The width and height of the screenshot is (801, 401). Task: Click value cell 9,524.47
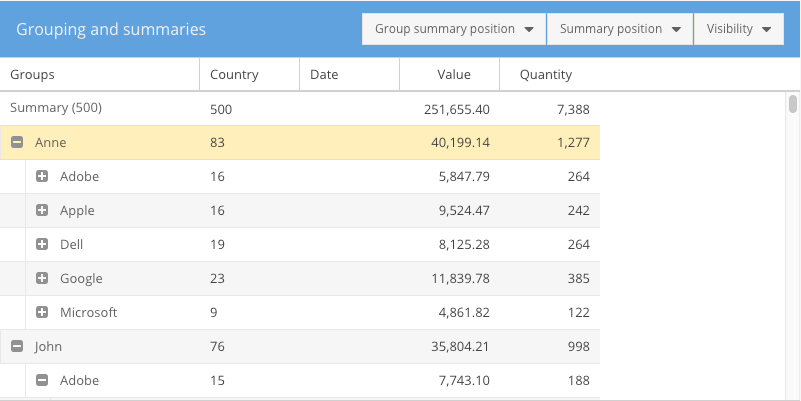click(464, 210)
